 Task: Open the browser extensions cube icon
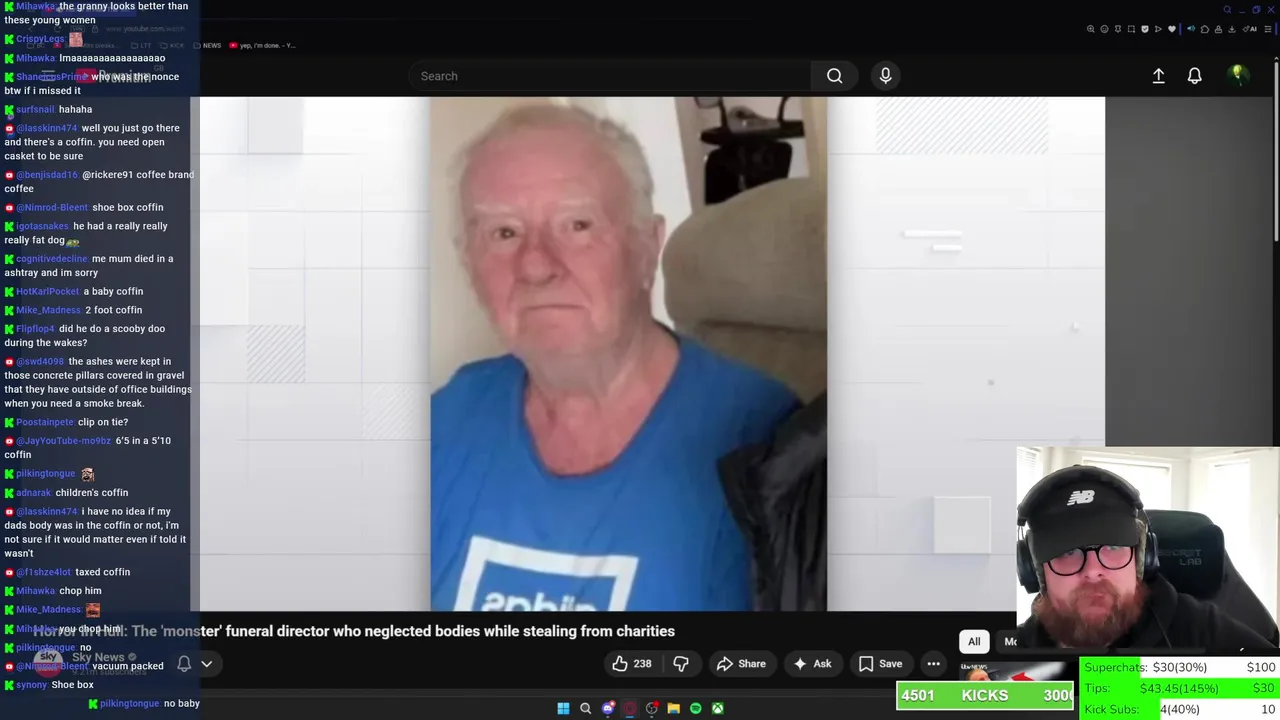(x=1205, y=29)
